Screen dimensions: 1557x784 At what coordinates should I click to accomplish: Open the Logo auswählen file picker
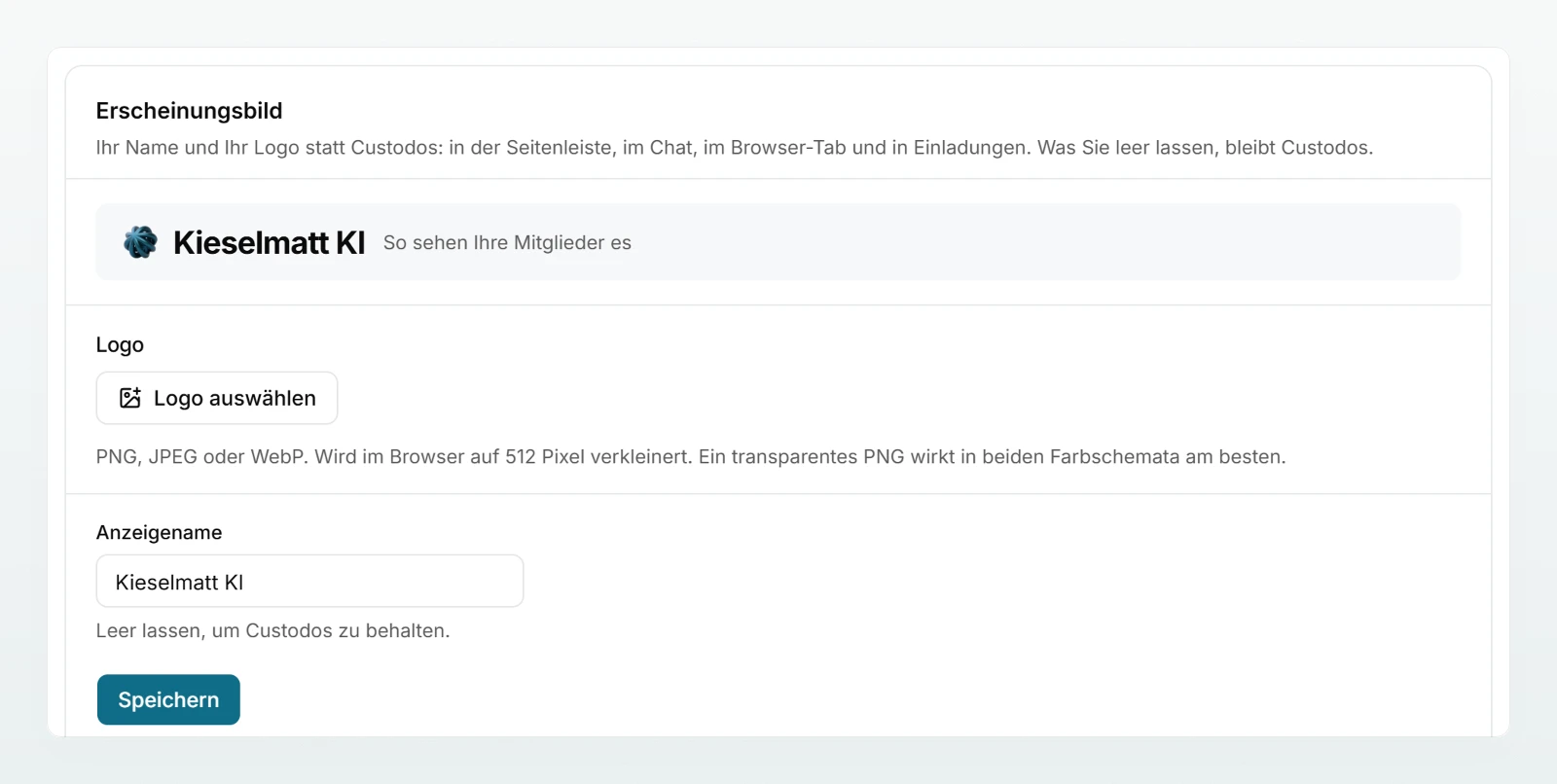pyautogui.click(x=217, y=398)
